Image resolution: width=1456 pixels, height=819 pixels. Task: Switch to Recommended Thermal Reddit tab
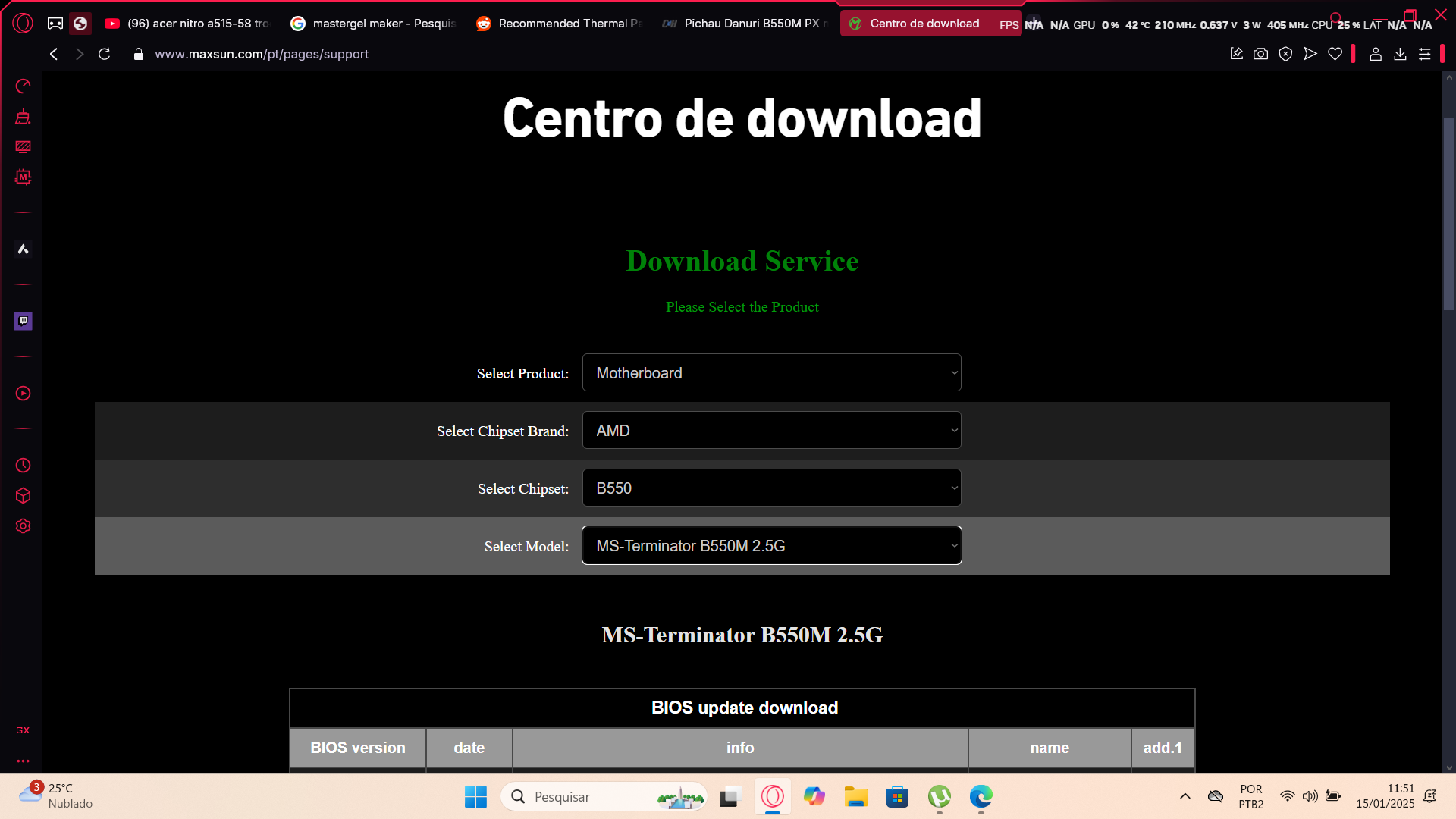point(560,24)
